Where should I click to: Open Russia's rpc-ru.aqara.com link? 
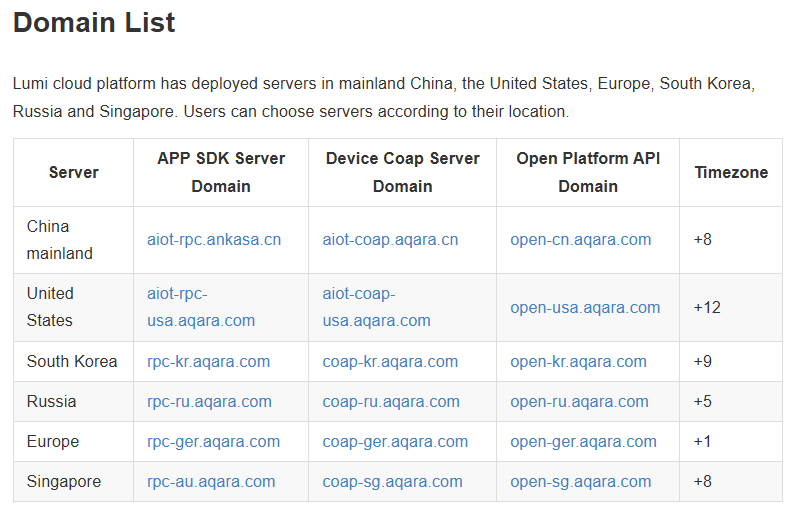[209, 402]
